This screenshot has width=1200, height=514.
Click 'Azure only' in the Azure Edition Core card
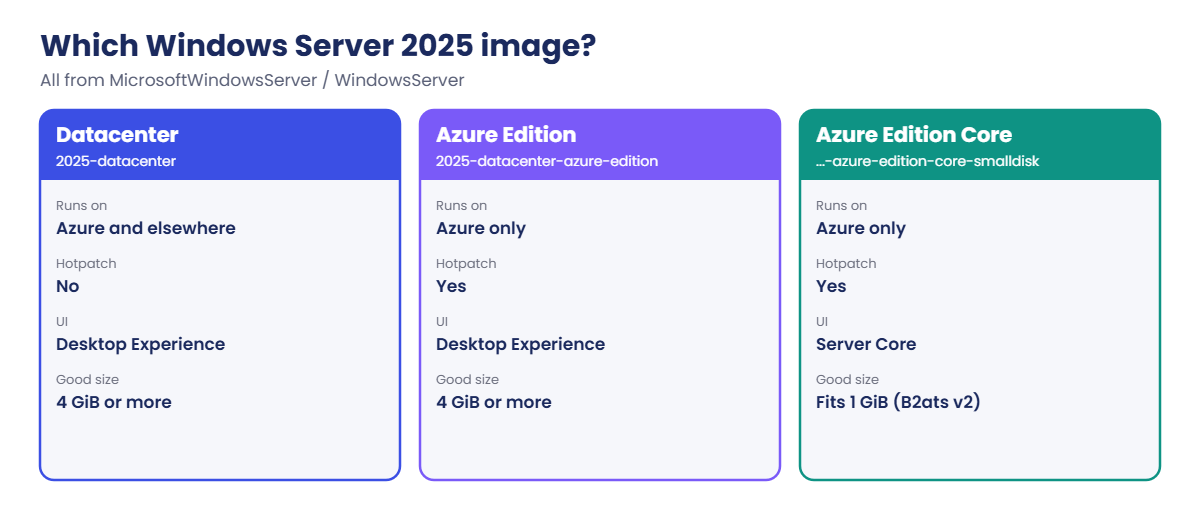(x=861, y=228)
